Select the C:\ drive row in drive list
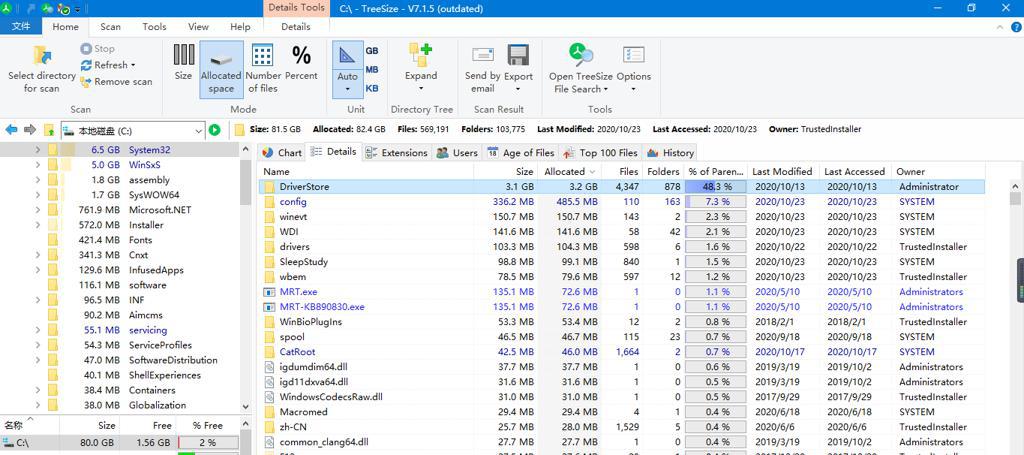Image resolution: width=1024 pixels, height=455 pixels. coord(120,443)
